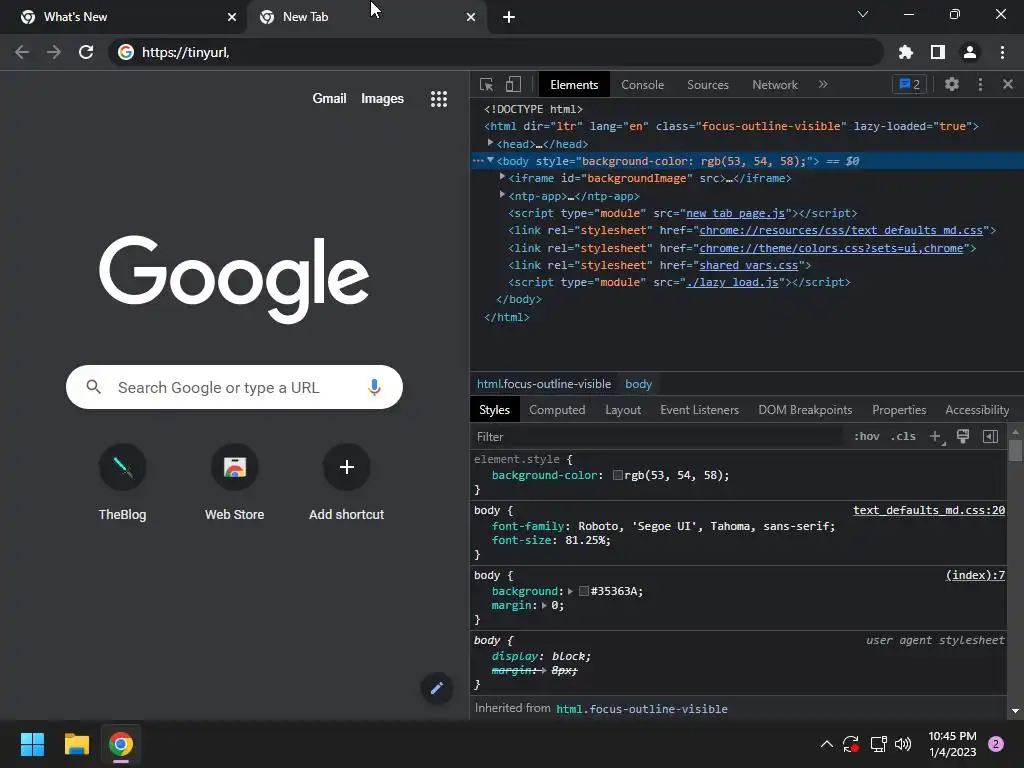Screen dimensions: 1024x768
Task: Collapse the body element node
Action: pyautogui.click(x=490, y=160)
